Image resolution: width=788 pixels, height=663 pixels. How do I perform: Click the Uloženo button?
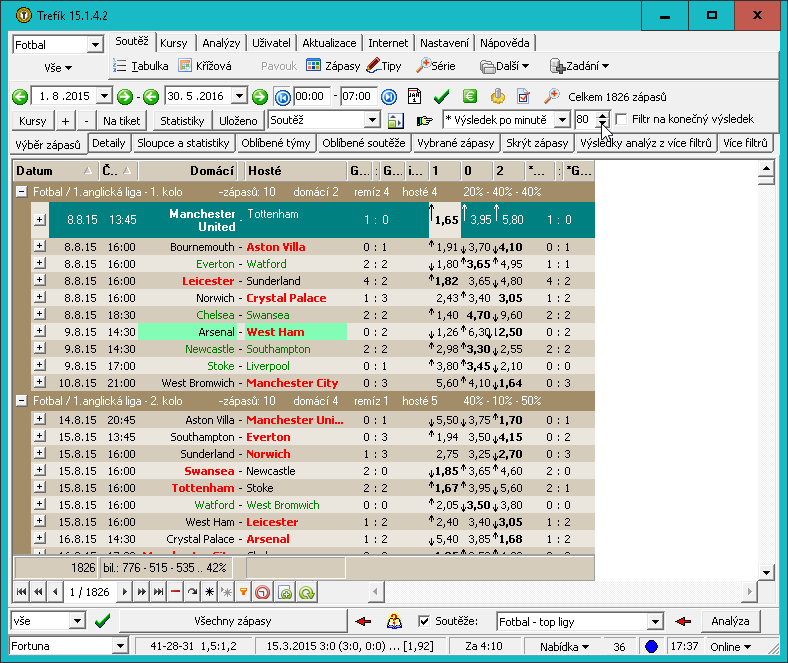238,121
